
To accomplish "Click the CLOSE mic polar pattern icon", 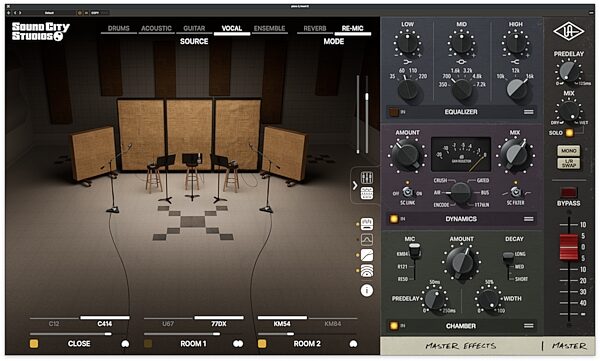I will [125, 344].
